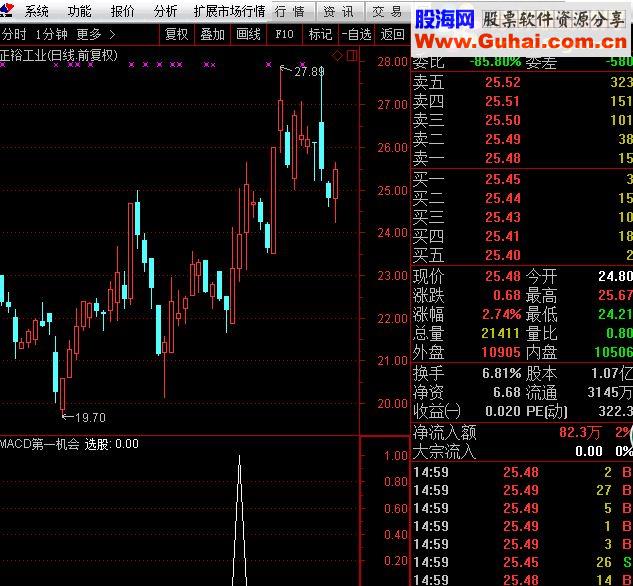Click the 24.00 price axis label
This screenshot has width=633, height=586.
(392, 233)
